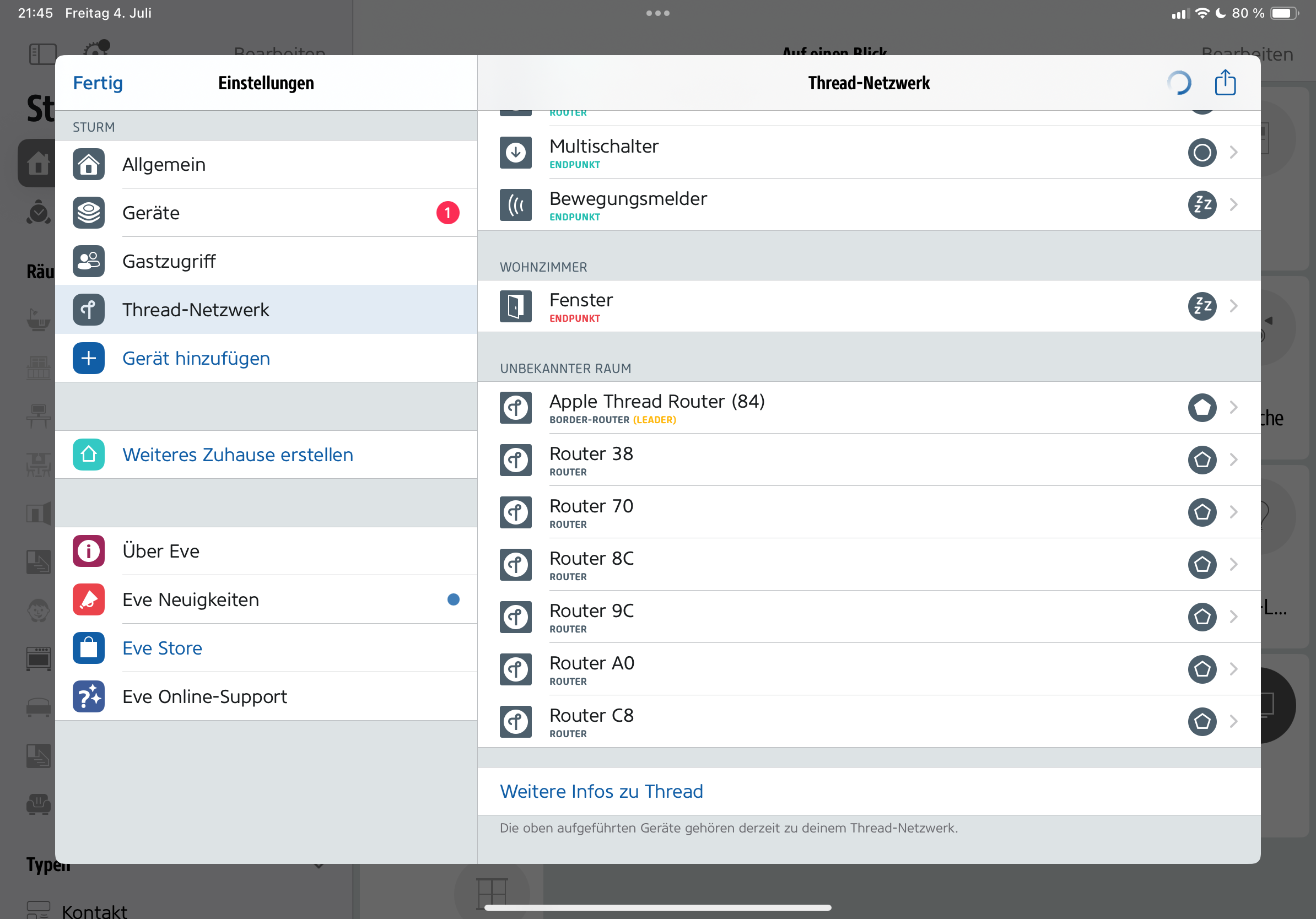Expand the Router 70 details chevron
The width and height of the screenshot is (1316, 919).
(x=1233, y=512)
